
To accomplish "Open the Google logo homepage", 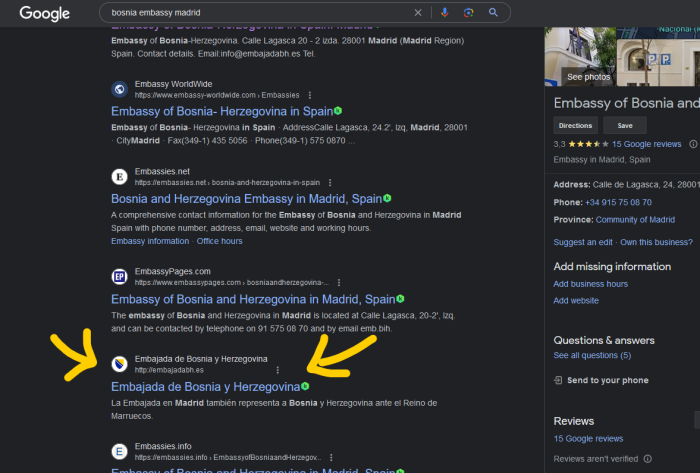I will click(44, 13).
